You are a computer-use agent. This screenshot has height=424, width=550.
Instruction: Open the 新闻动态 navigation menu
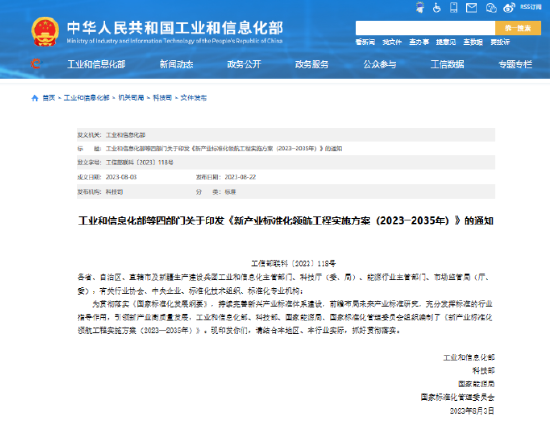tap(176, 64)
